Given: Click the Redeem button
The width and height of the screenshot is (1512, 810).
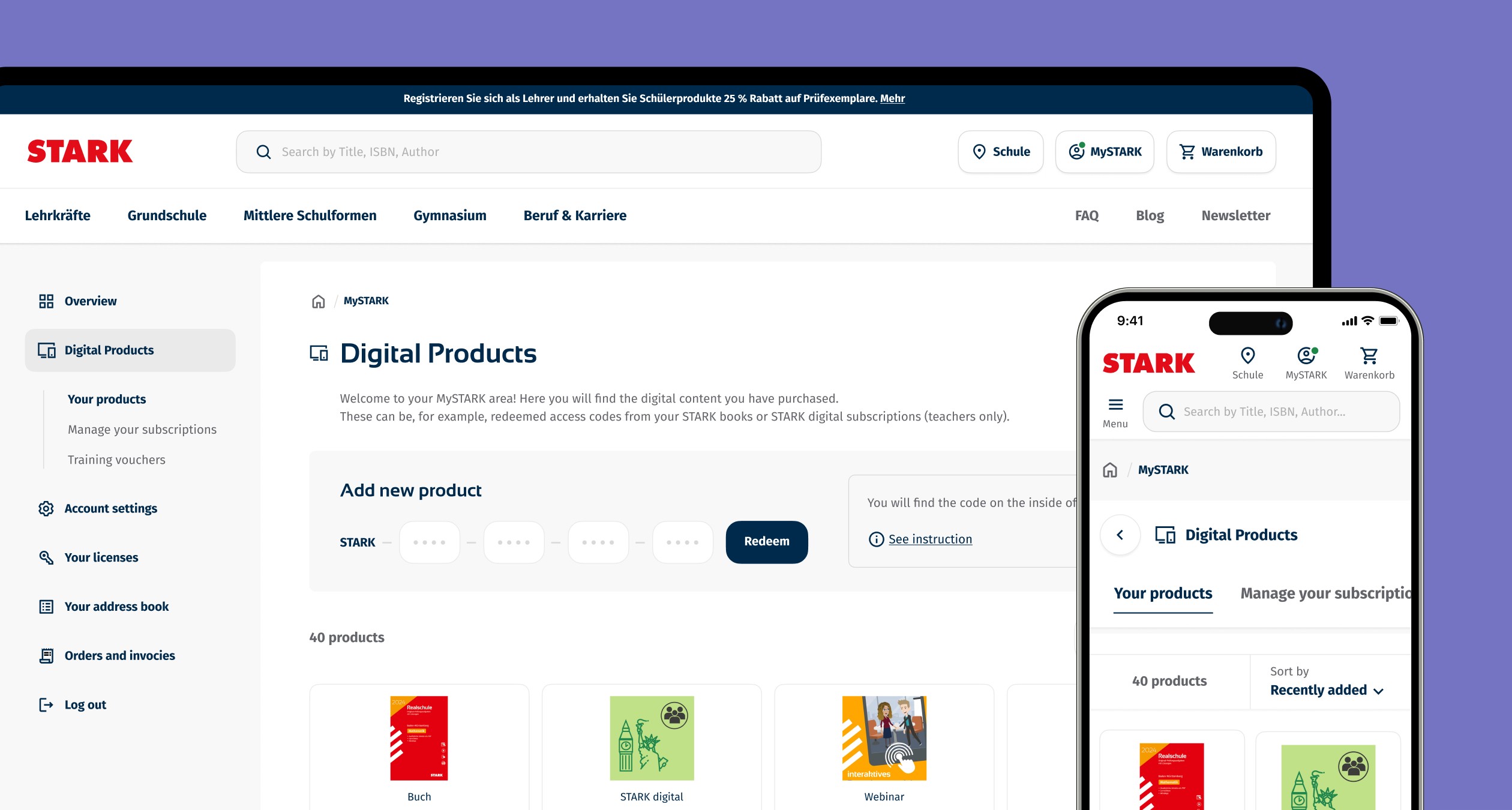Looking at the screenshot, I should click(x=767, y=542).
